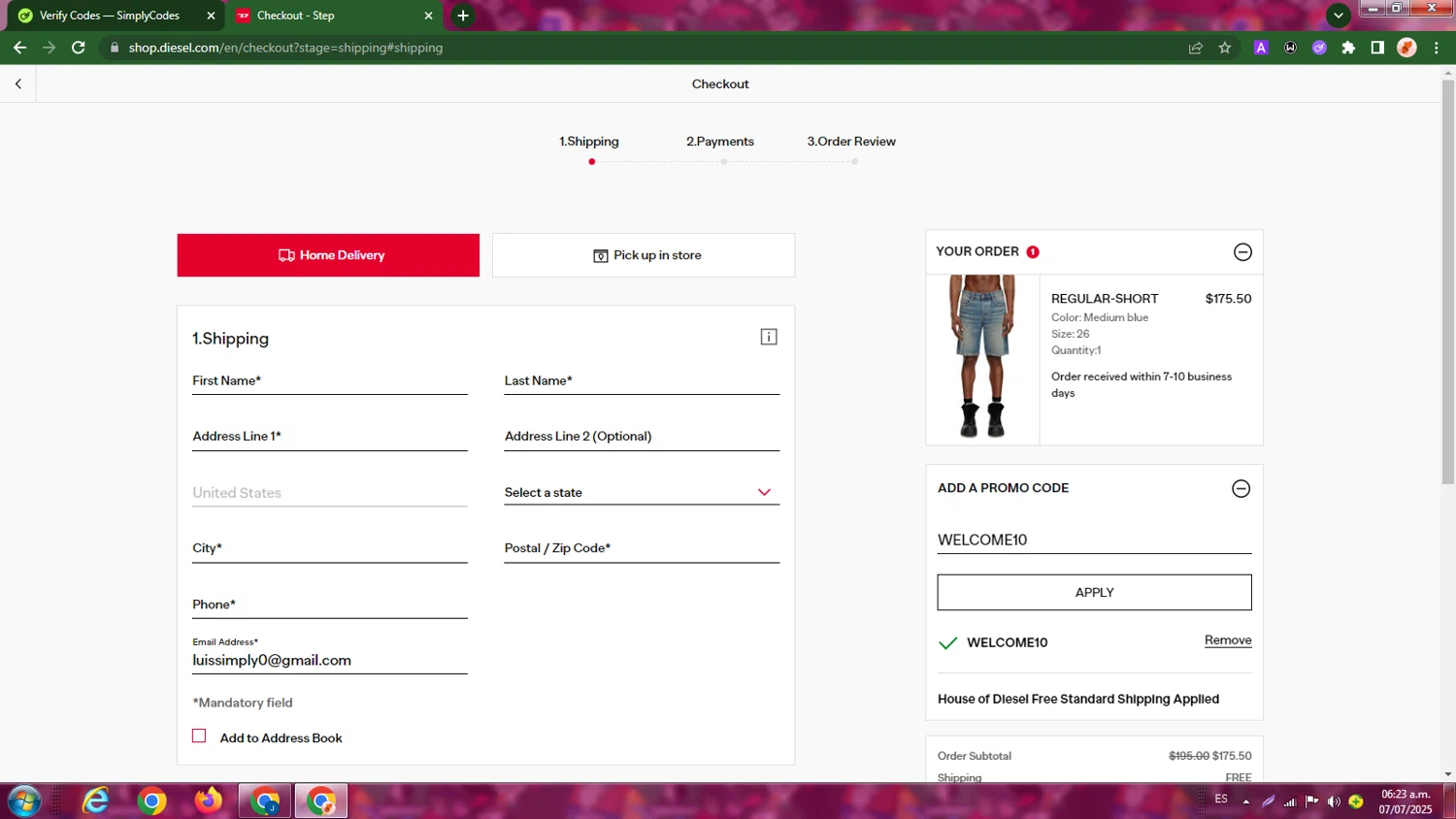Click the red order item count badge
1456x819 pixels.
[x=1033, y=251]
